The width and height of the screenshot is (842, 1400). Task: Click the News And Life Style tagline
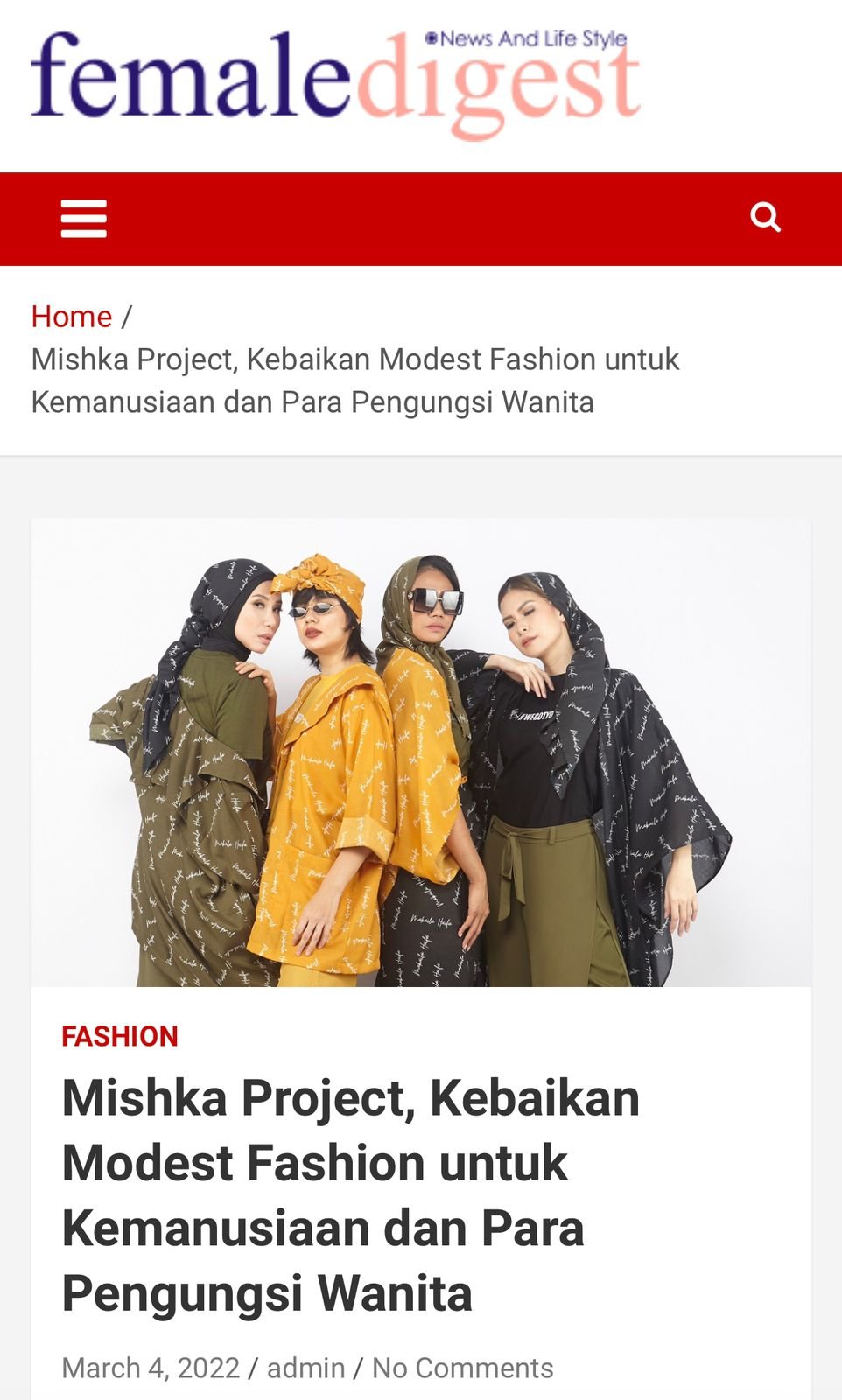pos(527,38)
